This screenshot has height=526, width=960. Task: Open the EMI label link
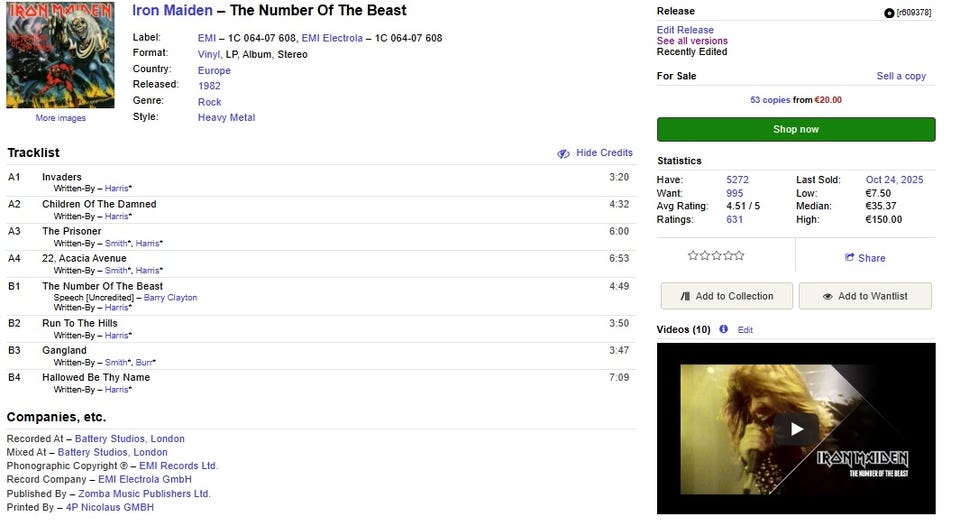click(x=207, y=38)
